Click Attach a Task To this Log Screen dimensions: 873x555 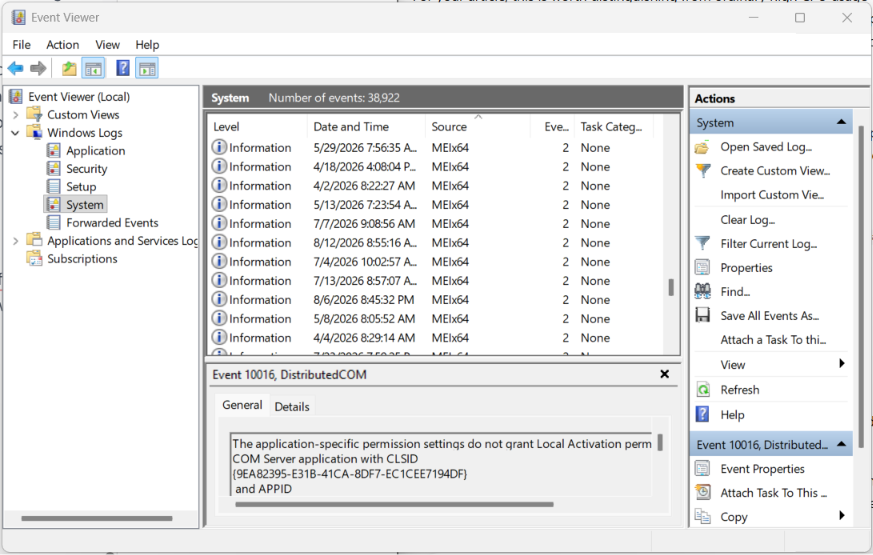tap(773, 340)
